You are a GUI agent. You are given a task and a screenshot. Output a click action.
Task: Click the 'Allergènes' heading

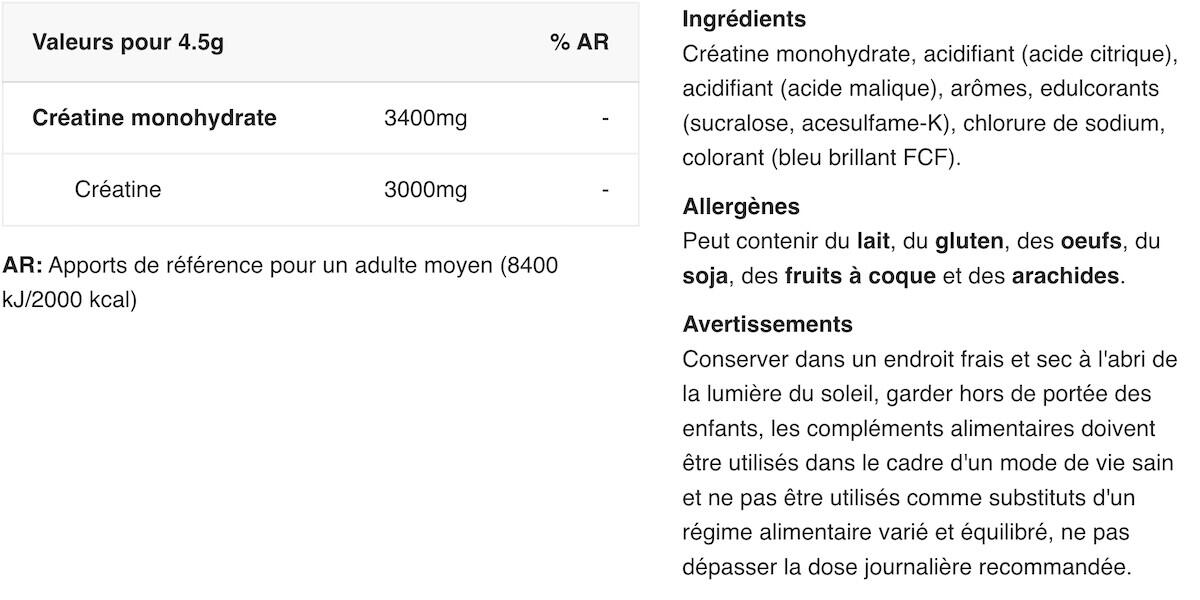tap(740, 207)
